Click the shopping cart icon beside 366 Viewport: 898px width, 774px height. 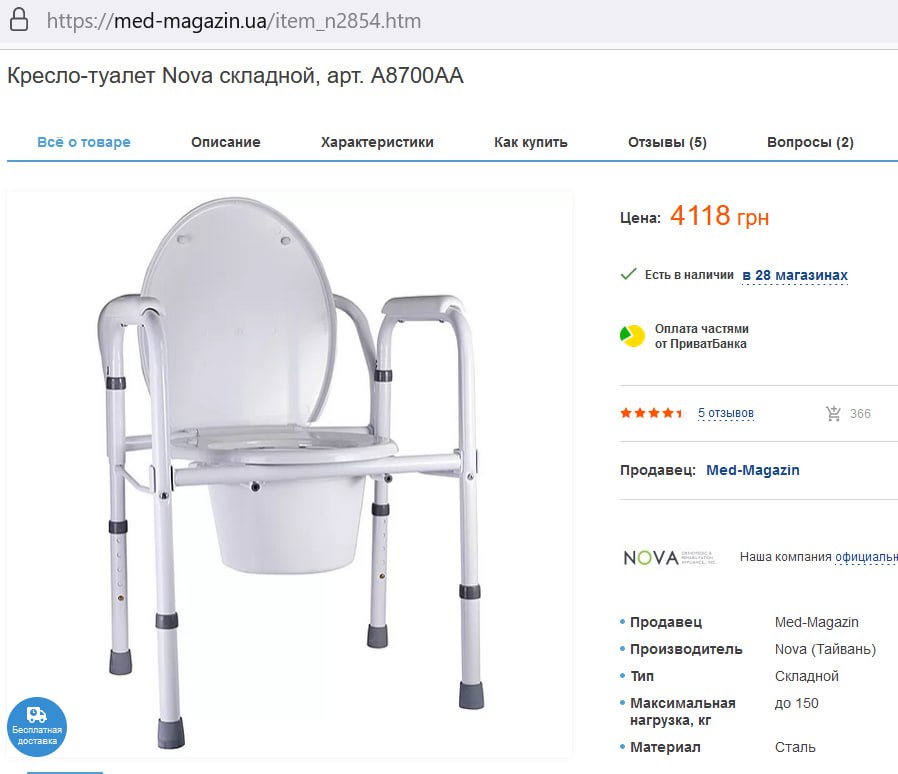click(x=833, y=413)
